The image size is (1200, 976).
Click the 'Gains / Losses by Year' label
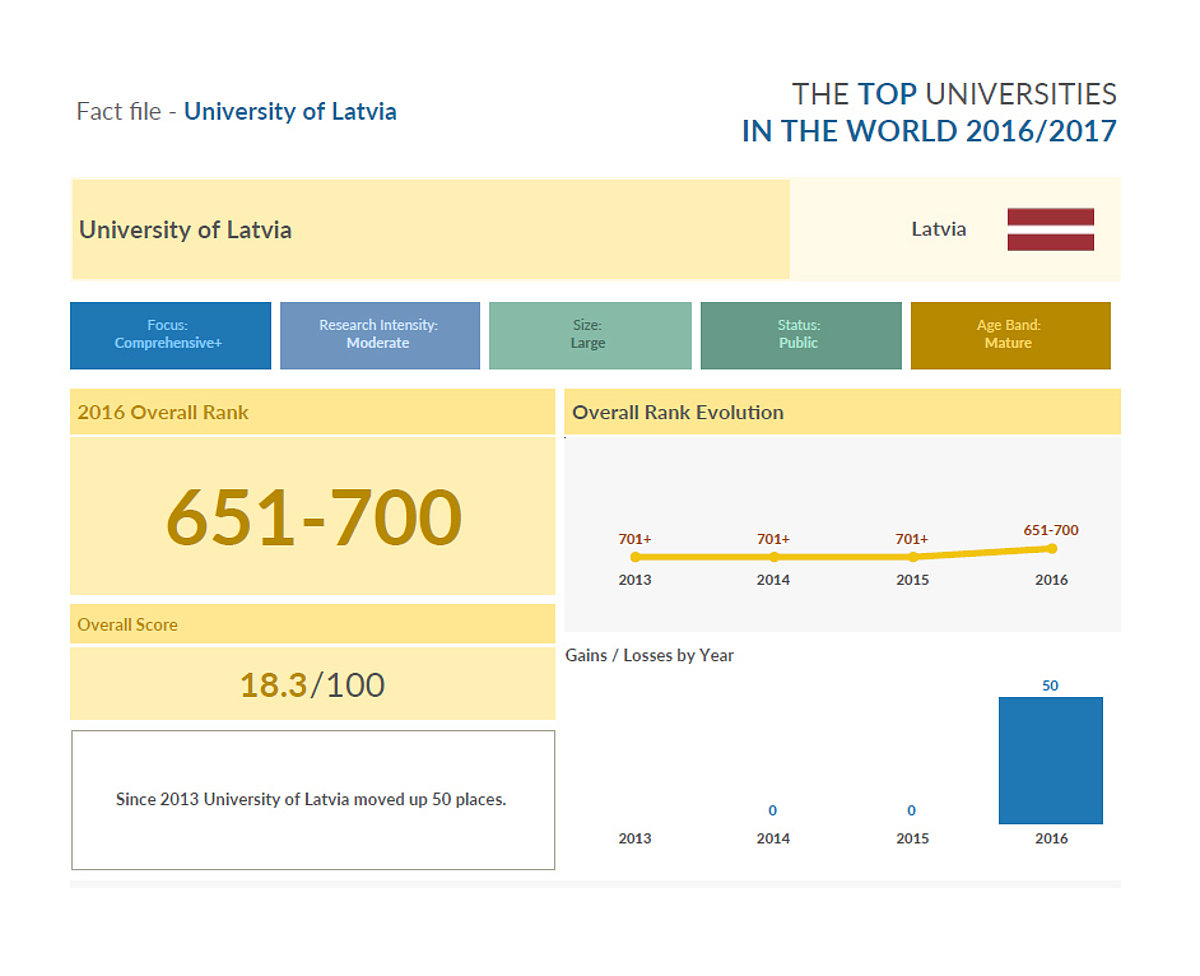pyautogui.click(x=649, y=656)
